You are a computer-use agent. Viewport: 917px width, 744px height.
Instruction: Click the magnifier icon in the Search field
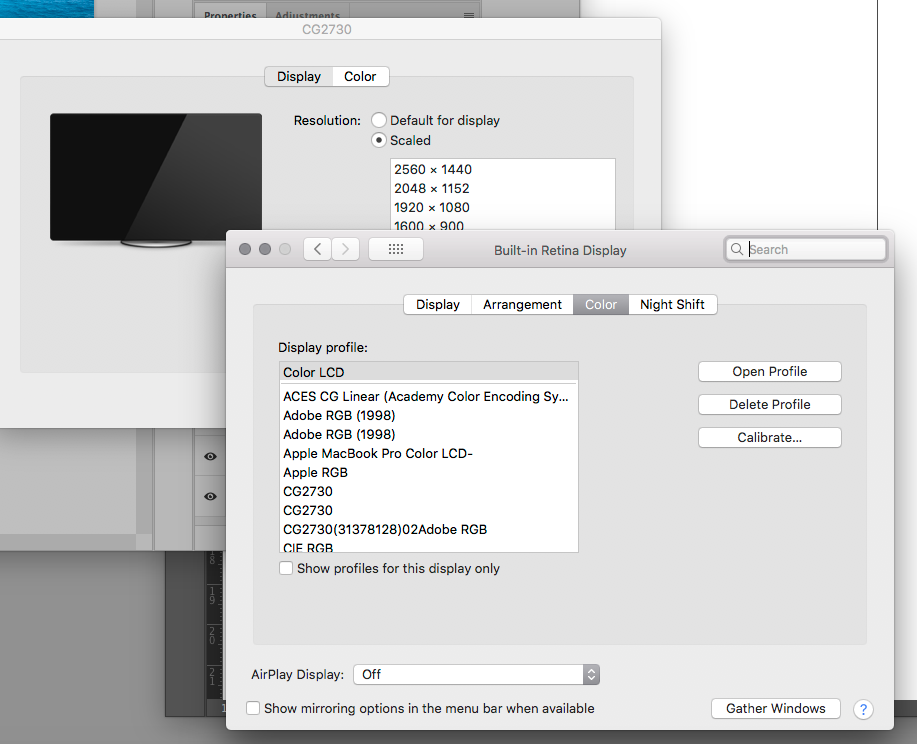click(x=737, y=249)
